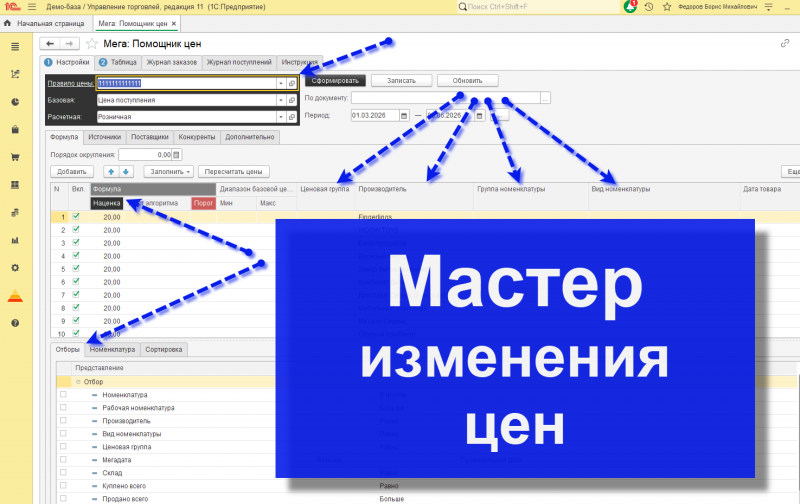The width and height of the screenshot is (800, 504).
Task: Click Пересчитать цены button
Action: click(x=234, y=172)
